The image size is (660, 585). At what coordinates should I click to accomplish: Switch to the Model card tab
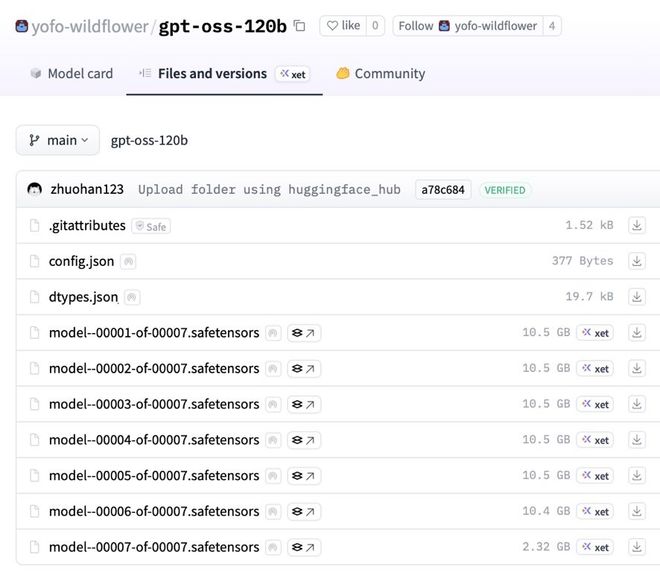72,74
